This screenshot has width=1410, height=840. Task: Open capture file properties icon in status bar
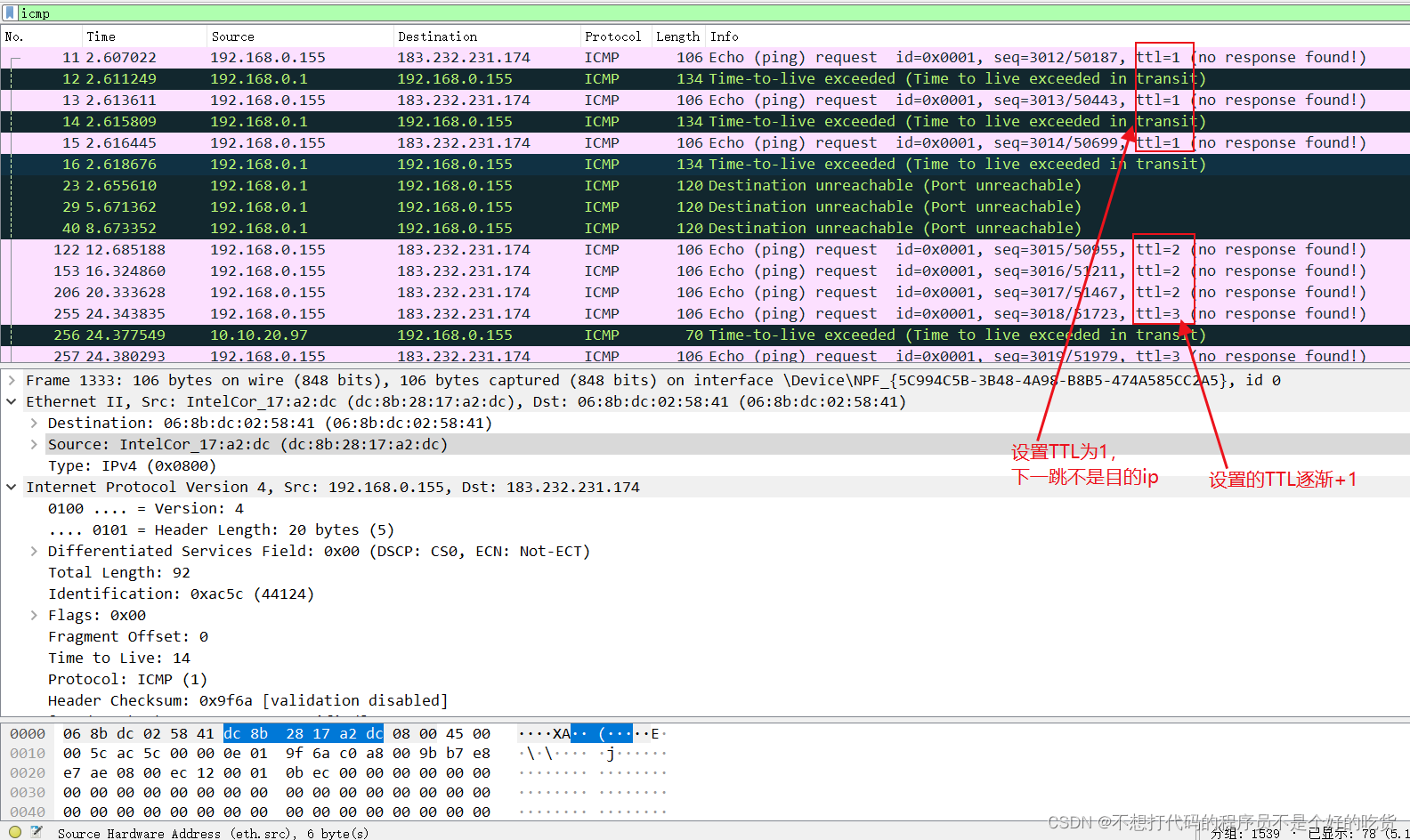click(36, 832)
